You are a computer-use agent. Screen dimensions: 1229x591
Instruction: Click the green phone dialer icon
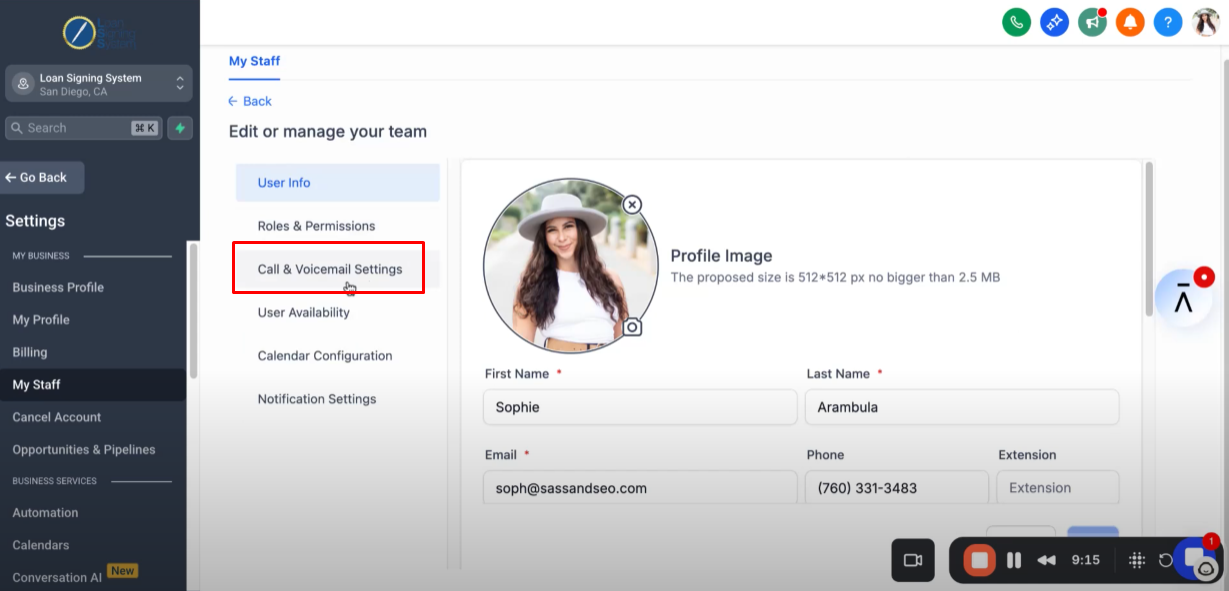pyautogui.click(x=1017, y=22)
